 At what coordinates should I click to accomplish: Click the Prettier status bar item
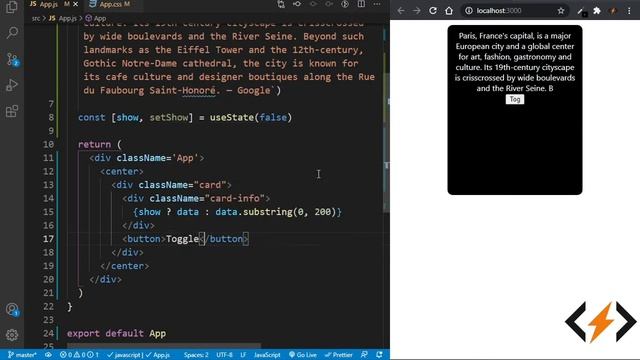click(338, 355)
